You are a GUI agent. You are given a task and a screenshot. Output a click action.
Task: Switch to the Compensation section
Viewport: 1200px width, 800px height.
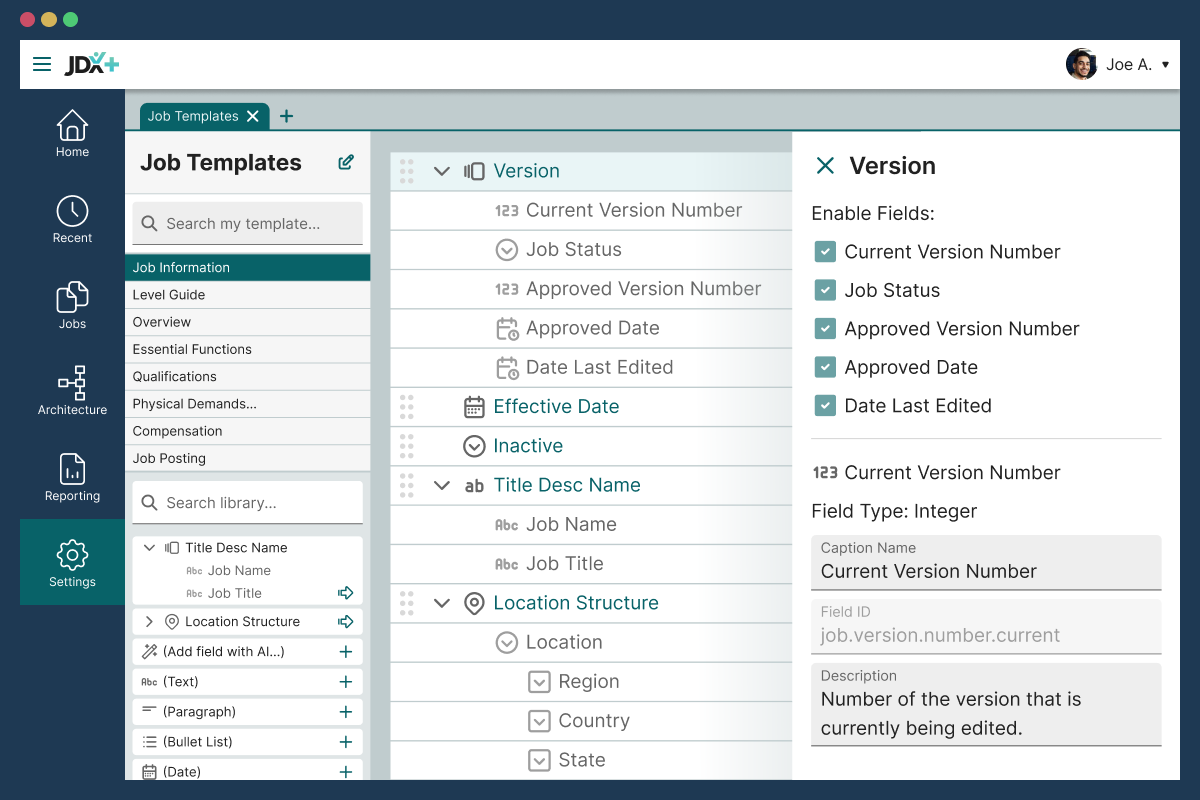click(178, 431)
